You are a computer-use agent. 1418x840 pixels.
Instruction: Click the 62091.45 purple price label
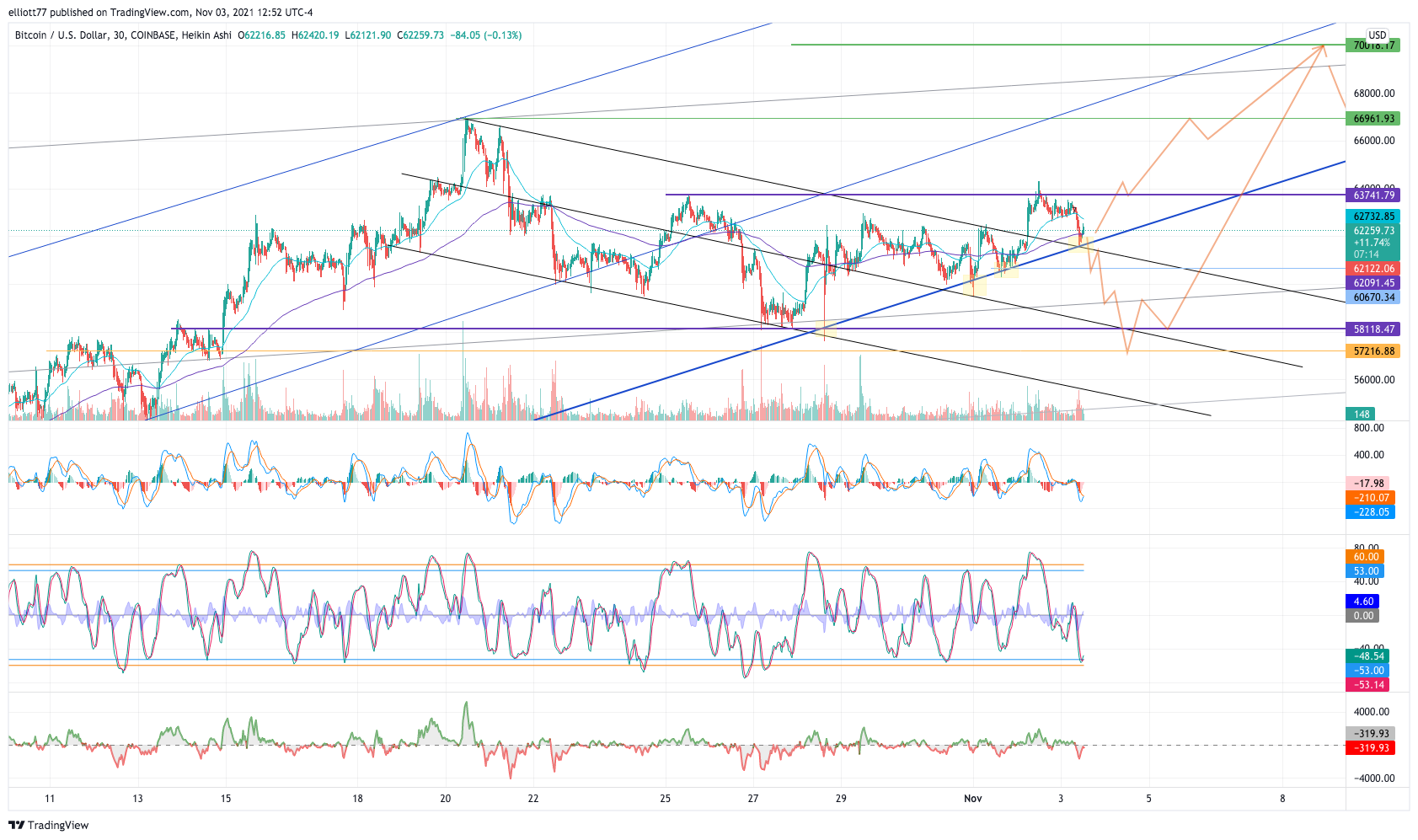coord(1373,283)
